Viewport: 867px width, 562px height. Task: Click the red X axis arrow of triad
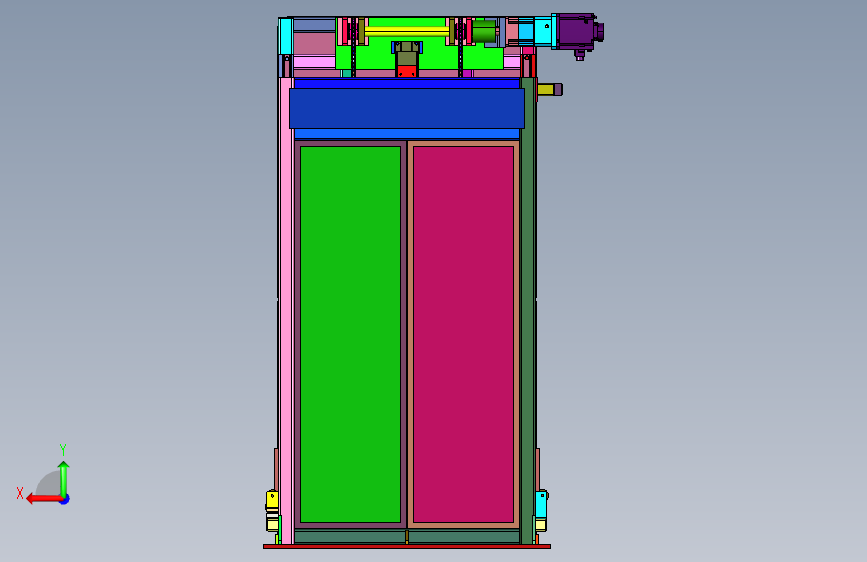pos(45,499)
